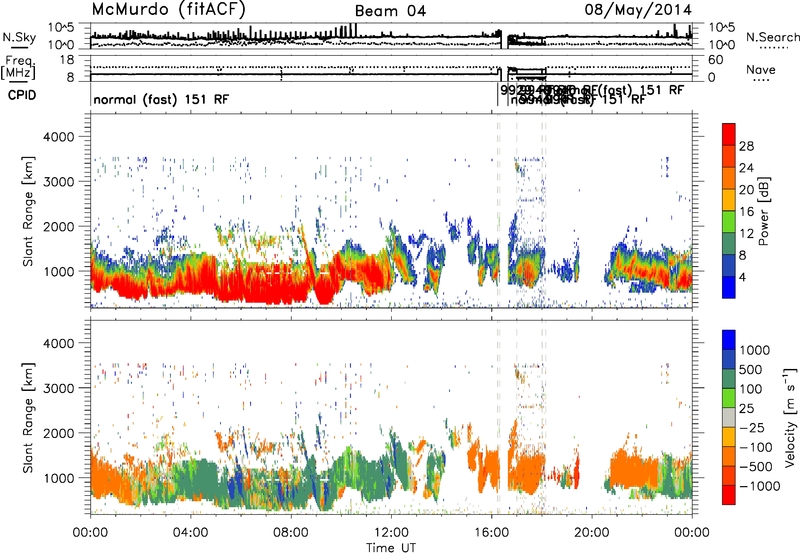Click the Nave legend label
The height and width of the screenshot is (554, 800).
(x=760, y=69)
